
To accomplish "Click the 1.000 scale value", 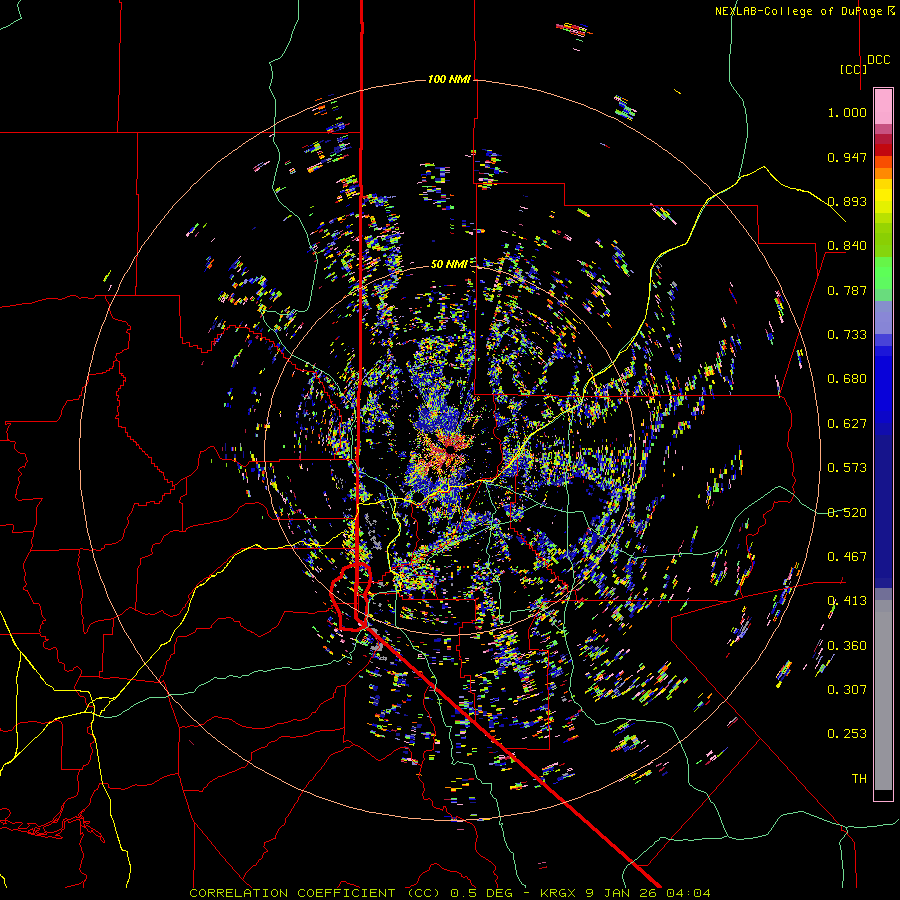I will (x=847, y=112).
